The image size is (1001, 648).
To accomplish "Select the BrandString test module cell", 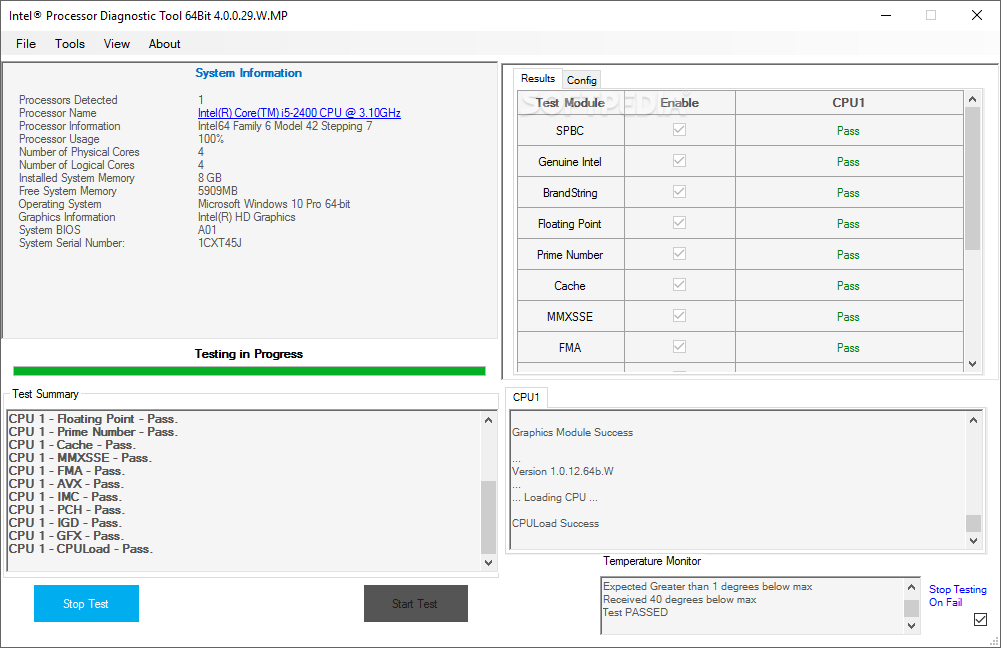I will 570,192.
